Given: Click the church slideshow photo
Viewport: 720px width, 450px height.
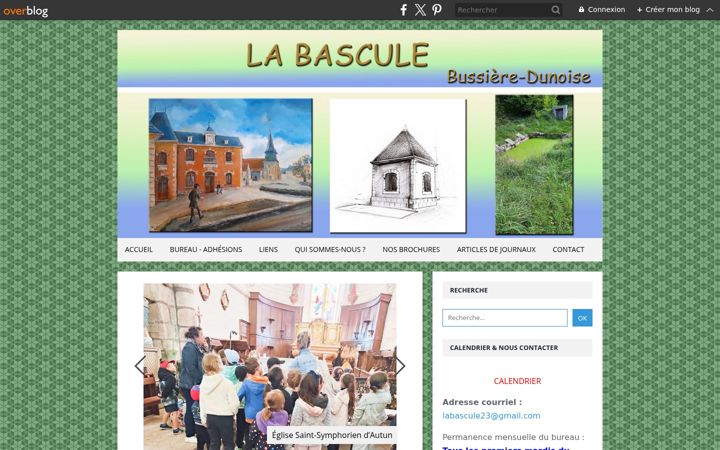Looking at the screenshot, I should (x=270, y=366).
